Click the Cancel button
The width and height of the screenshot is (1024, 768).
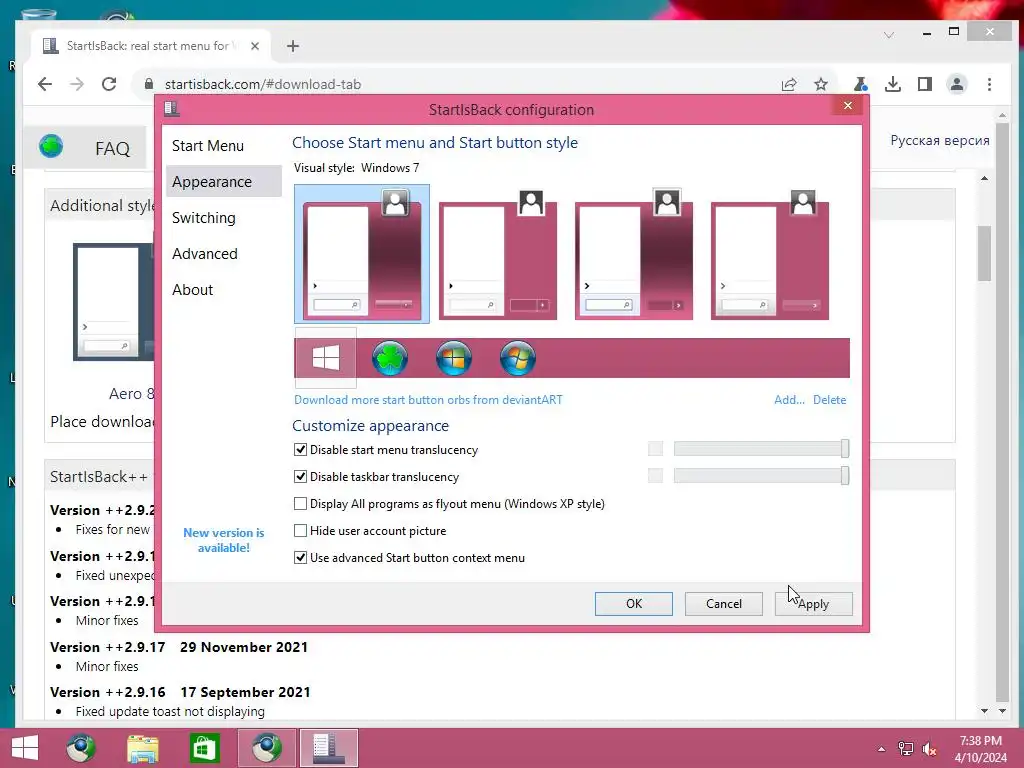(x=724, y=603)
